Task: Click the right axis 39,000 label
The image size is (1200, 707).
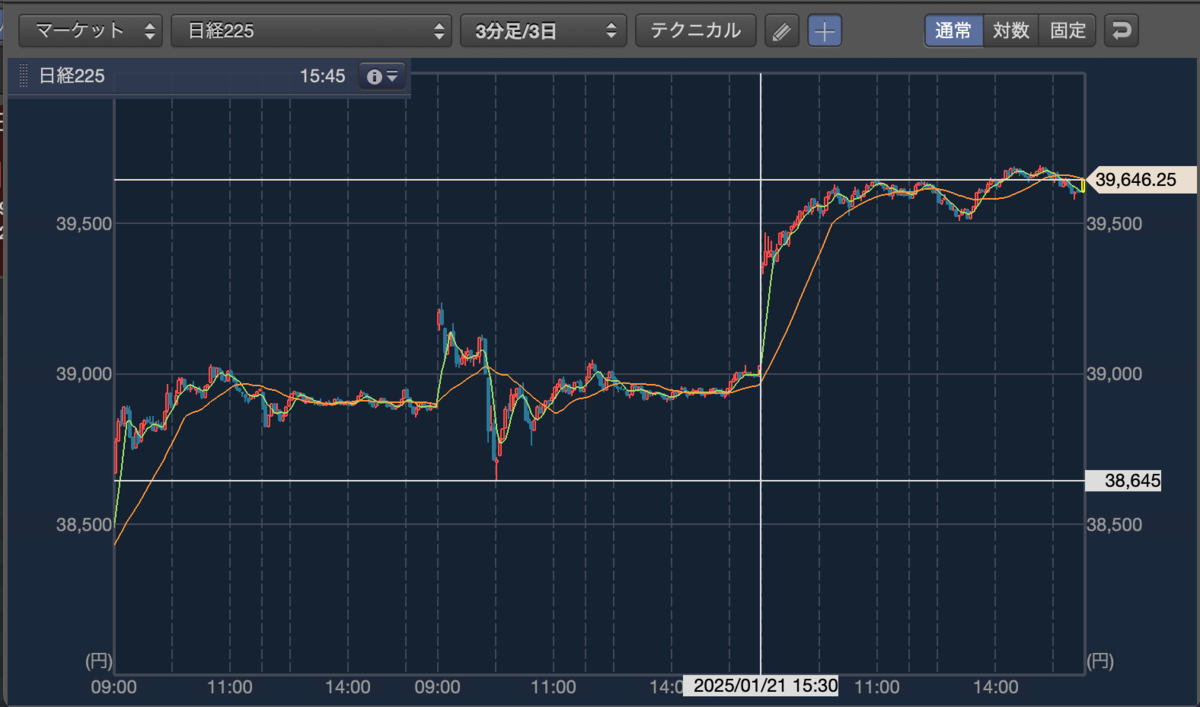Action: pyautogui.click(x=1113, y=374)
